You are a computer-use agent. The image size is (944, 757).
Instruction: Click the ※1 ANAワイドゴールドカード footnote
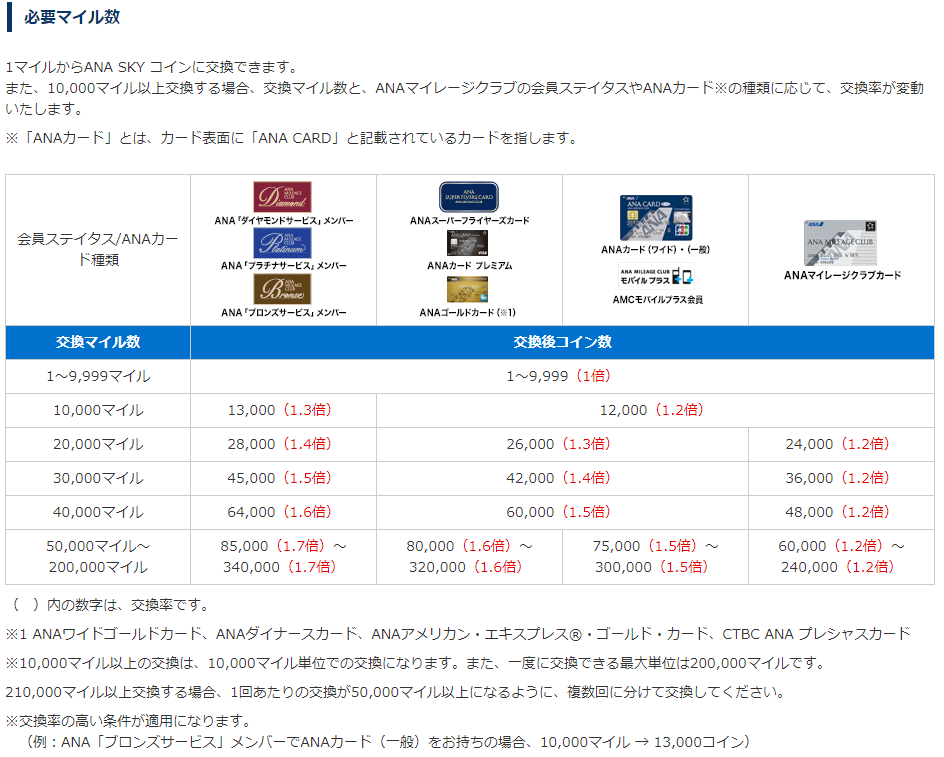(x=458, y=634)
